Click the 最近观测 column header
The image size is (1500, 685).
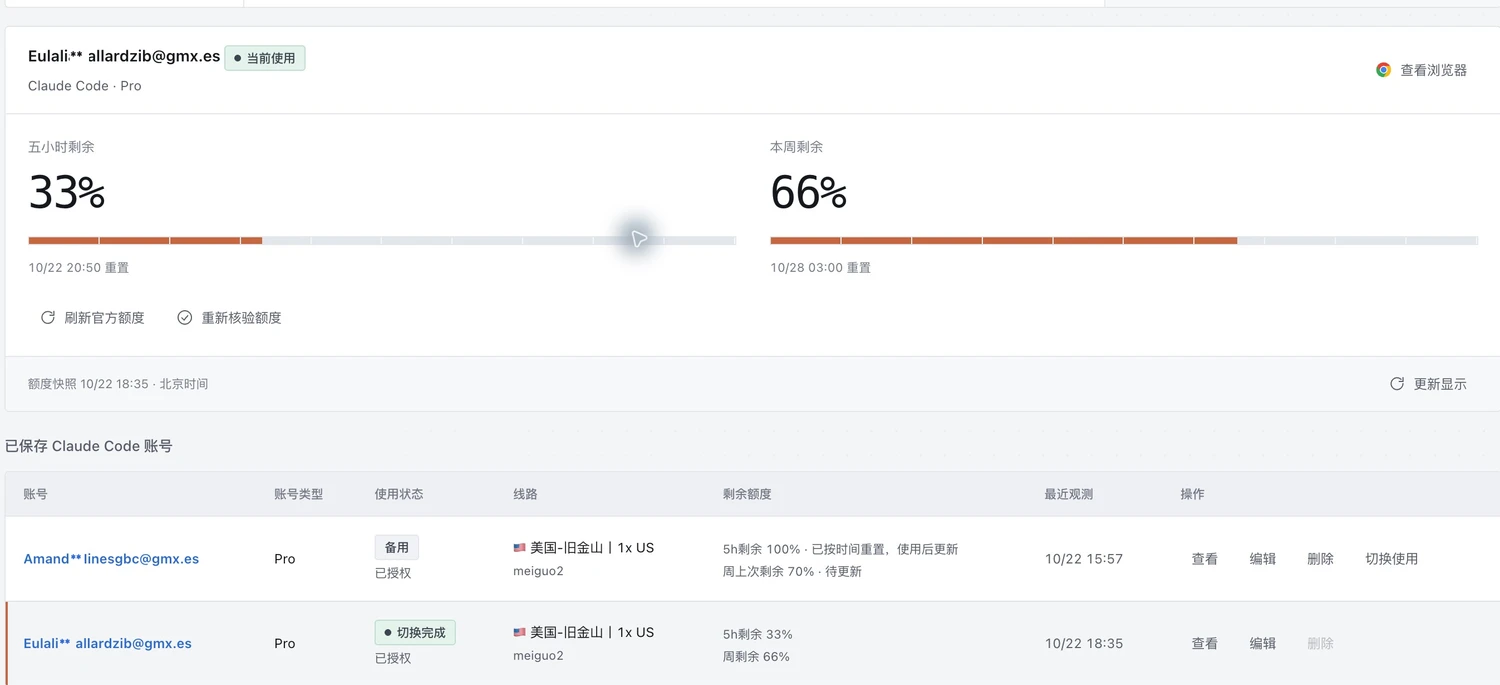tap(1069, 494)
